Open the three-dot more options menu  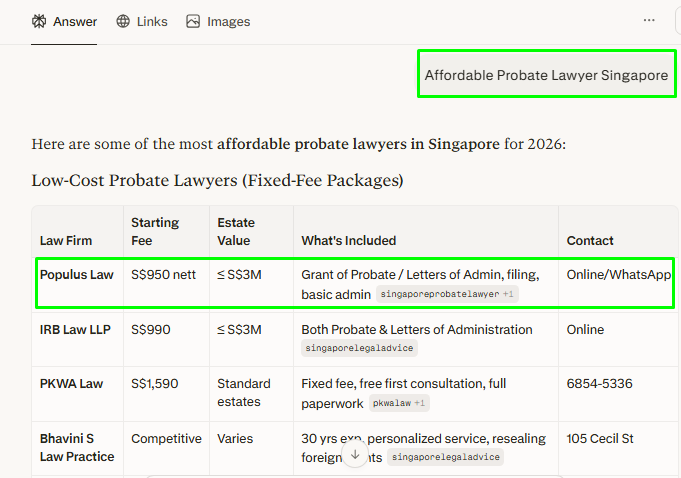click(x=649, y=20)
